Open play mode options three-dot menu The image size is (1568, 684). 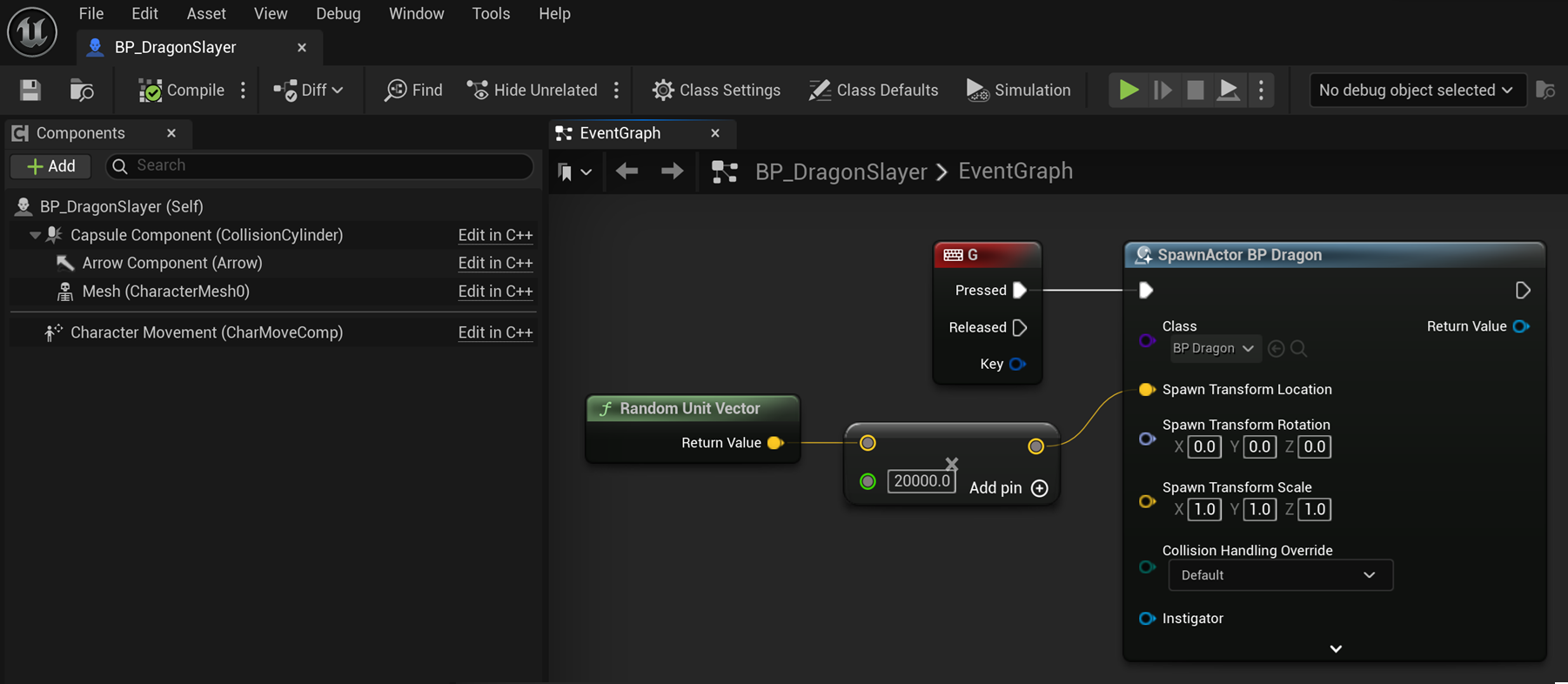1261,90
